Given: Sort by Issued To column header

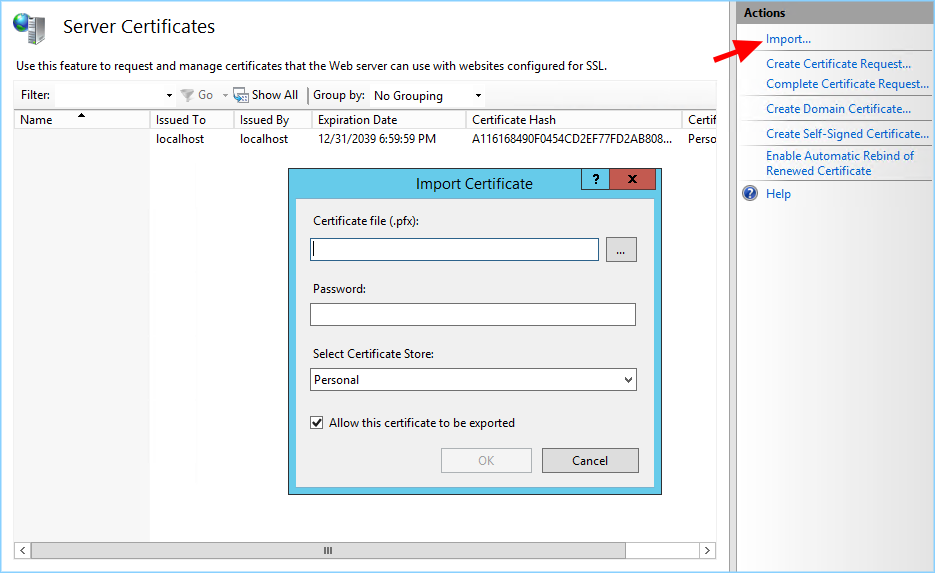Looking at the screenshot, I should (x=192, y=119).
